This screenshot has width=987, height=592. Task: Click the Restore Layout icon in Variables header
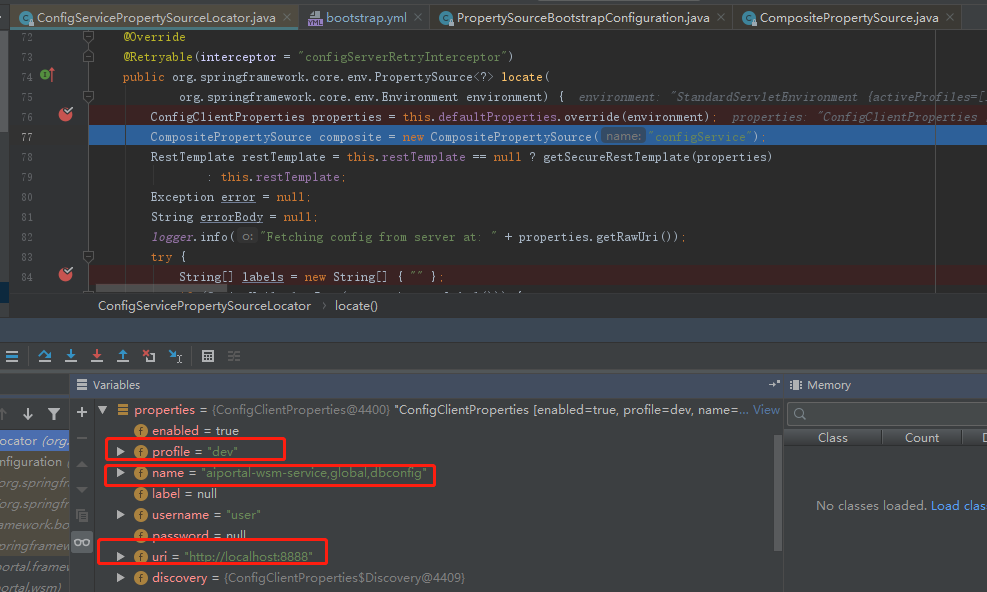(x=774, y=384)
